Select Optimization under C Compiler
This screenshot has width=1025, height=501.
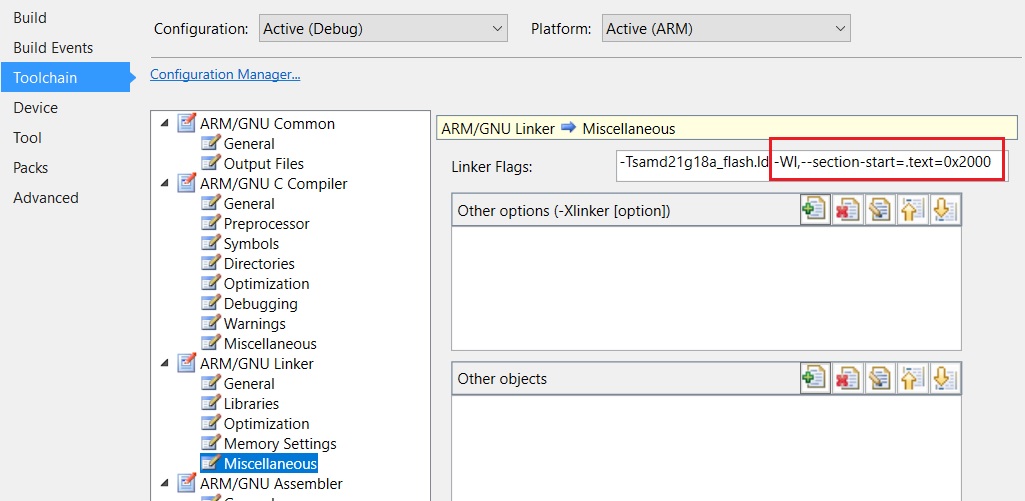(x=266, y=284)
